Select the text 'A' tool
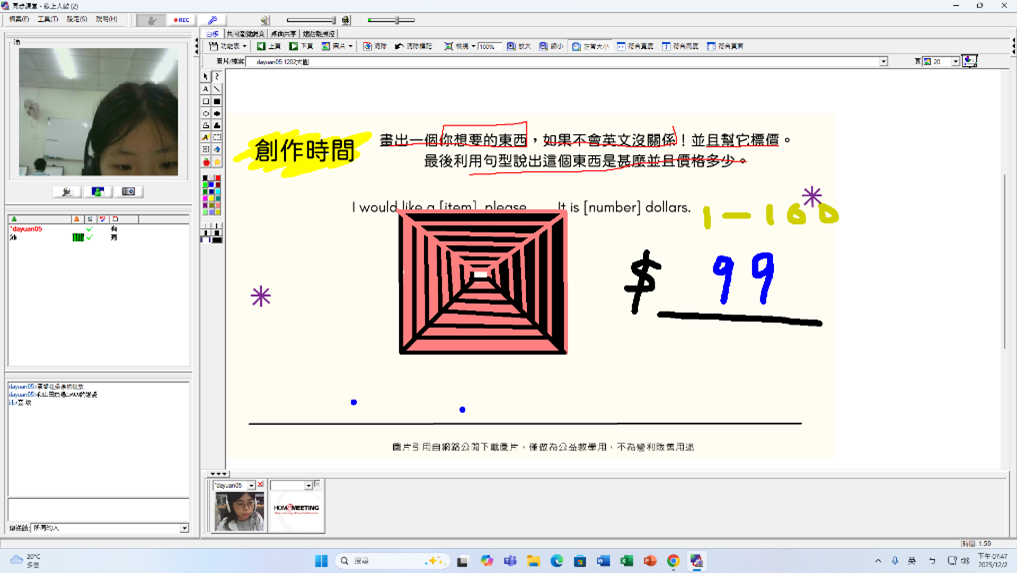1017x573 pixels. click(x=206, y=89)
